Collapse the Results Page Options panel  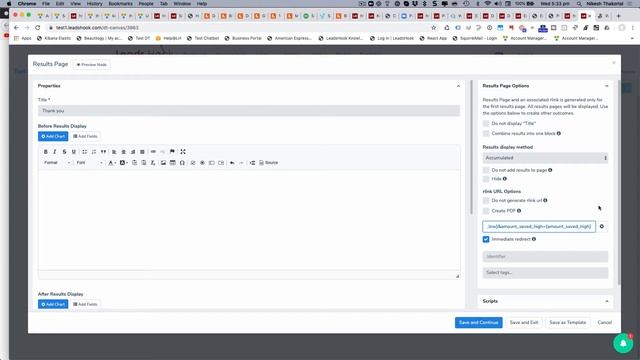pos(607,86)
